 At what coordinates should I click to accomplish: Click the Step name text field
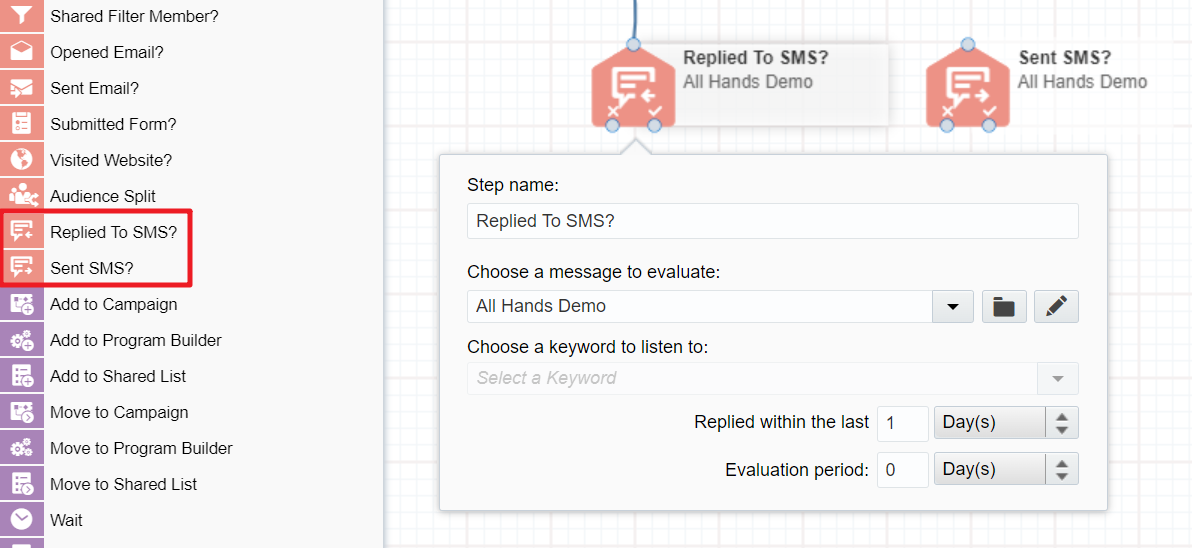772,221
